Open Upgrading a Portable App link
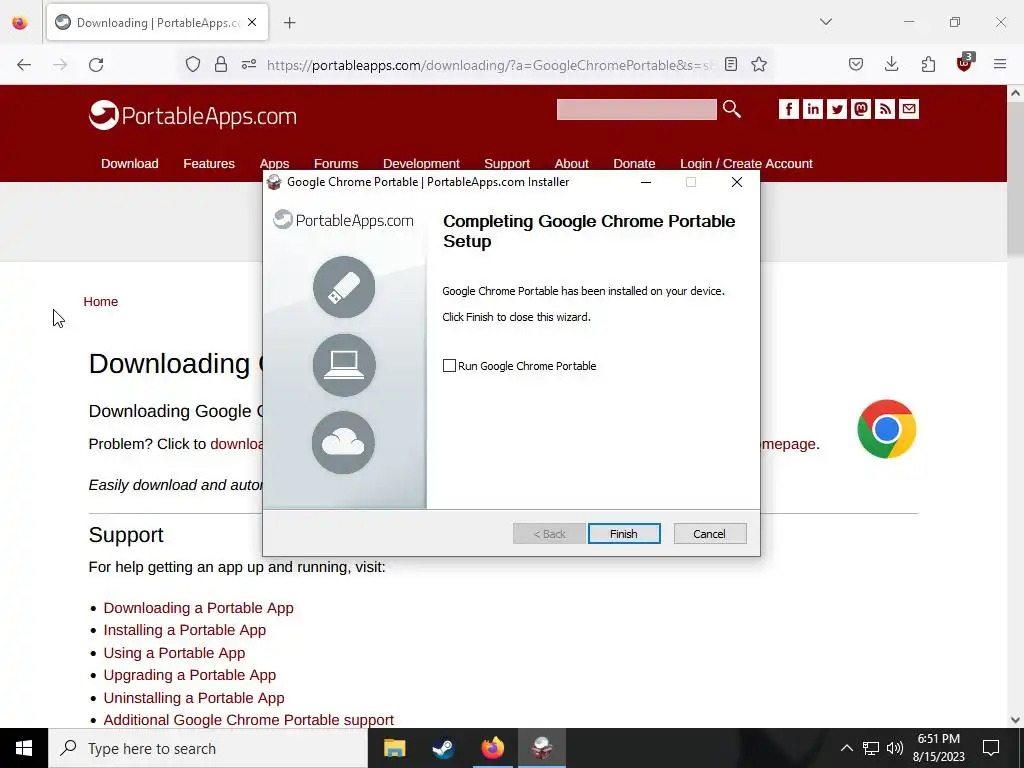 tap(190, 675)
